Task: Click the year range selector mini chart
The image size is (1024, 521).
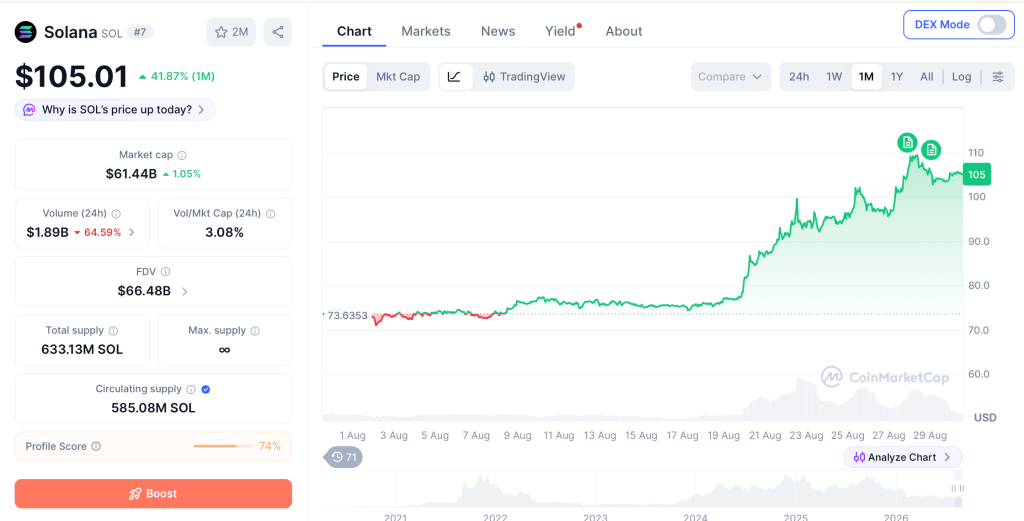Action: click(643, 488)
